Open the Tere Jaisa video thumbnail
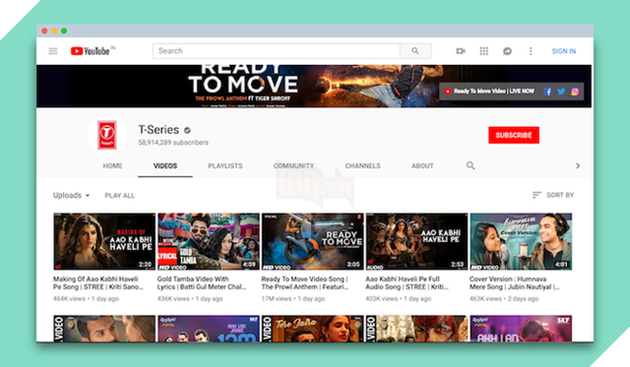The height and width of the screenshot is (367, 630). point(312,328)
